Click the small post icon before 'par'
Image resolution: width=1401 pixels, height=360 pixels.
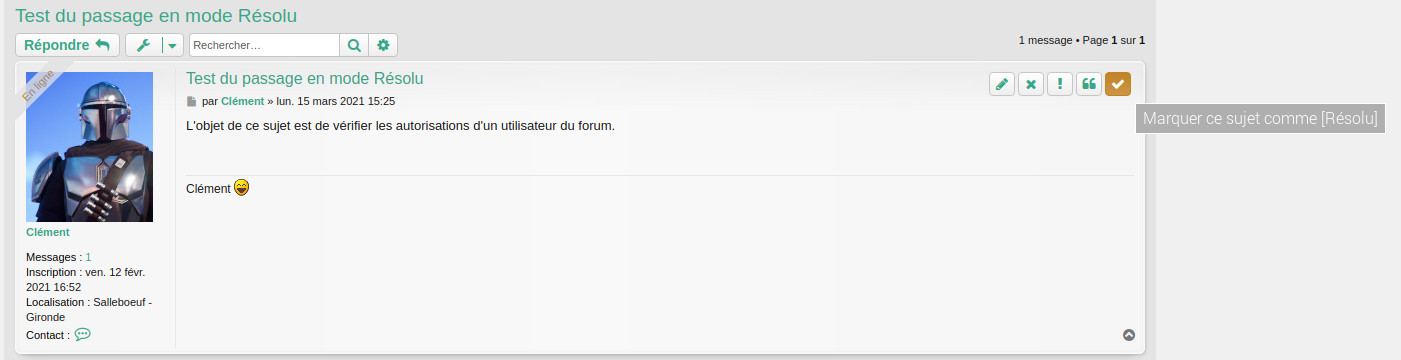[x=192, y=101]
